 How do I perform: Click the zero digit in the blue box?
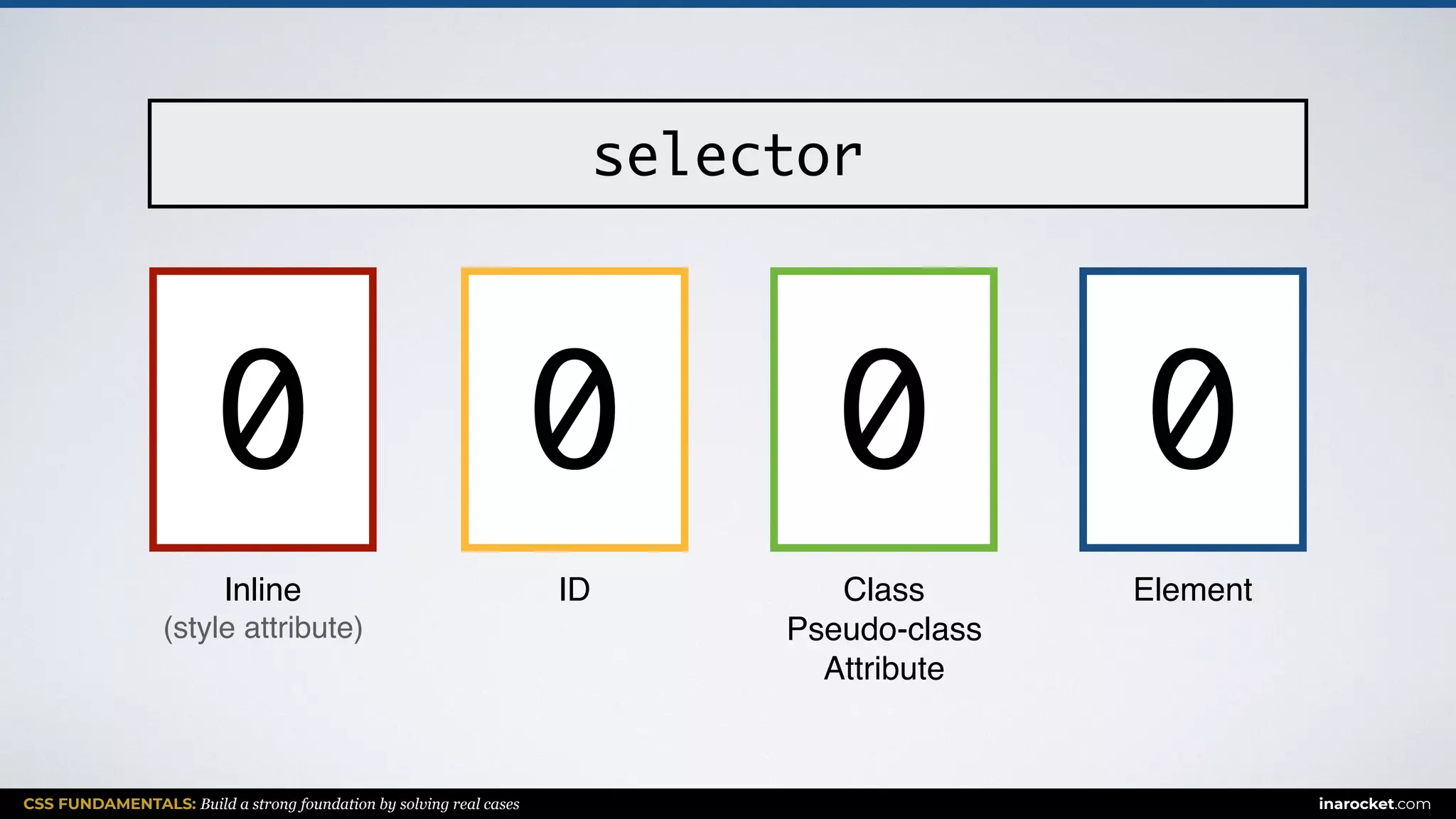(1192, 409)
